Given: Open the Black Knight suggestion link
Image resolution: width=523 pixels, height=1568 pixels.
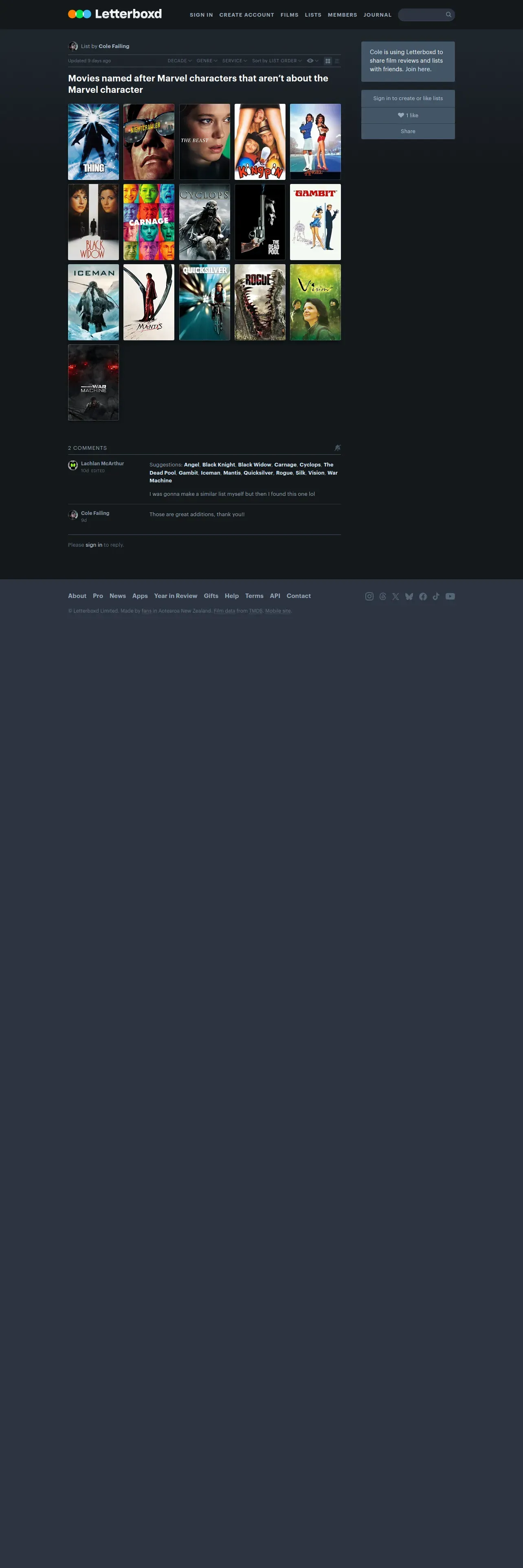Looking at the screenshot, I should coord(219,464).
